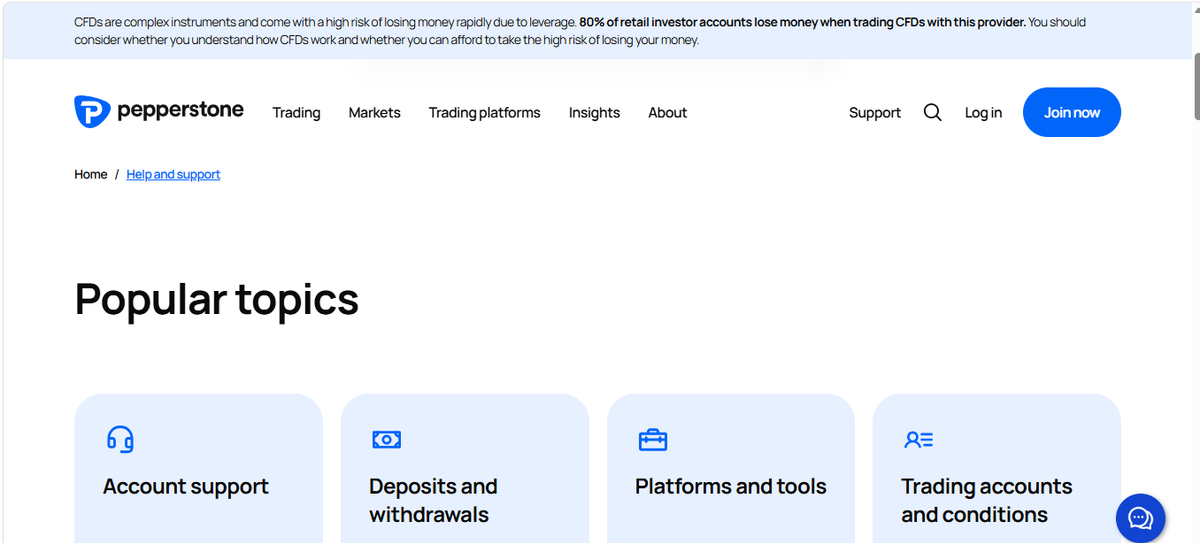Click the Popular topics heading
Screen dimensions: 1200x543
pos(217,300)
